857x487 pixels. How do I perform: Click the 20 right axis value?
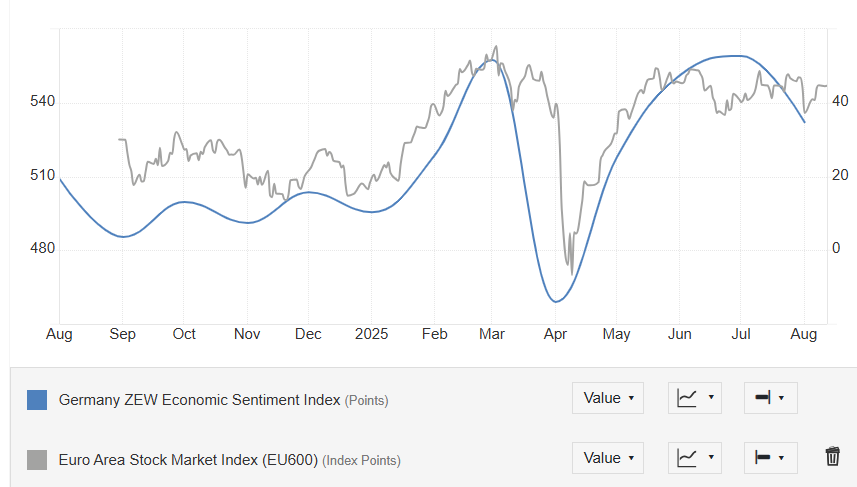pos(841,175)
